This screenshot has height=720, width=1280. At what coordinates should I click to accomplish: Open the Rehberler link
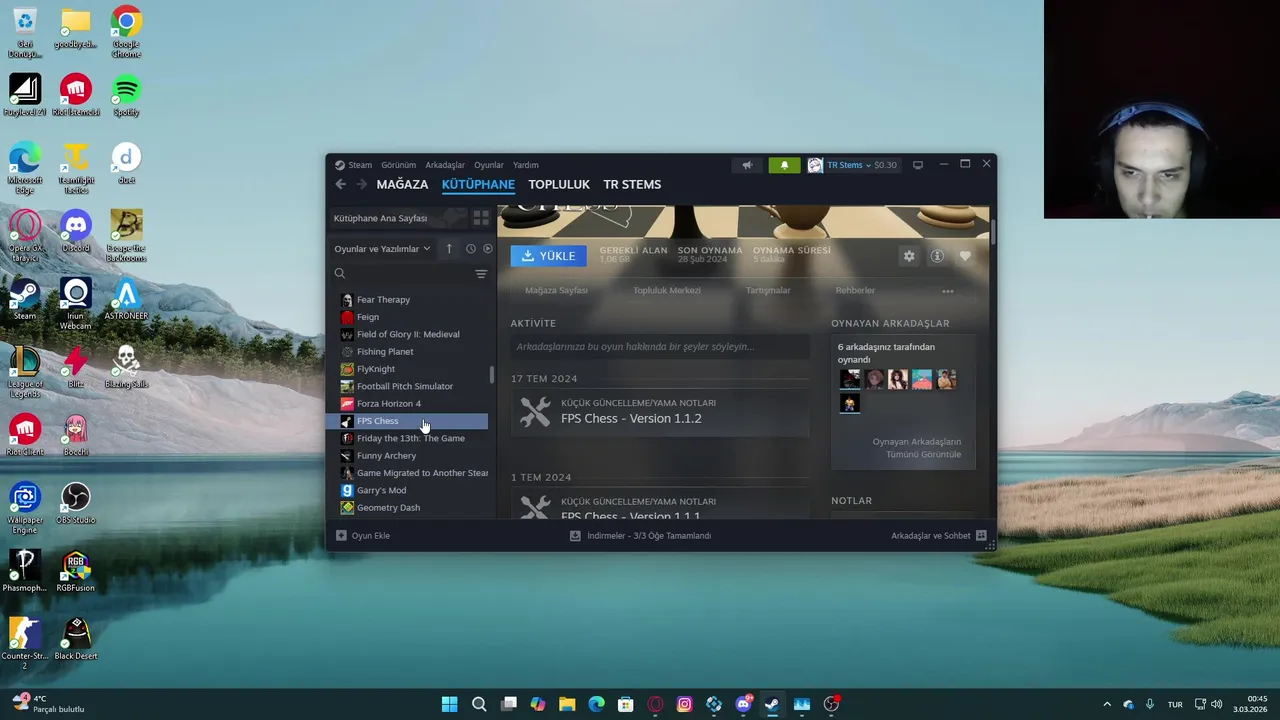pyautogui.click(x=855, y=290)
